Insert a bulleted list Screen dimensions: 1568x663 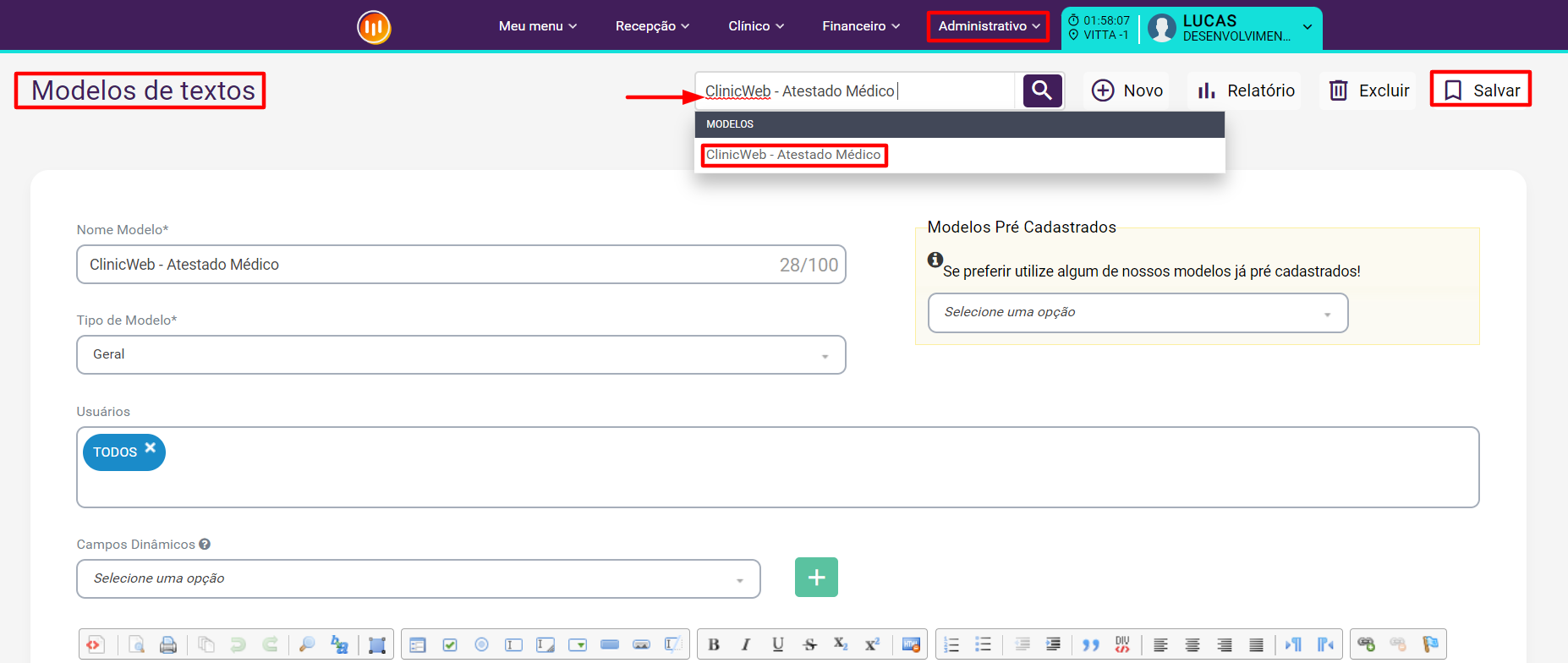tap(984, 644)
